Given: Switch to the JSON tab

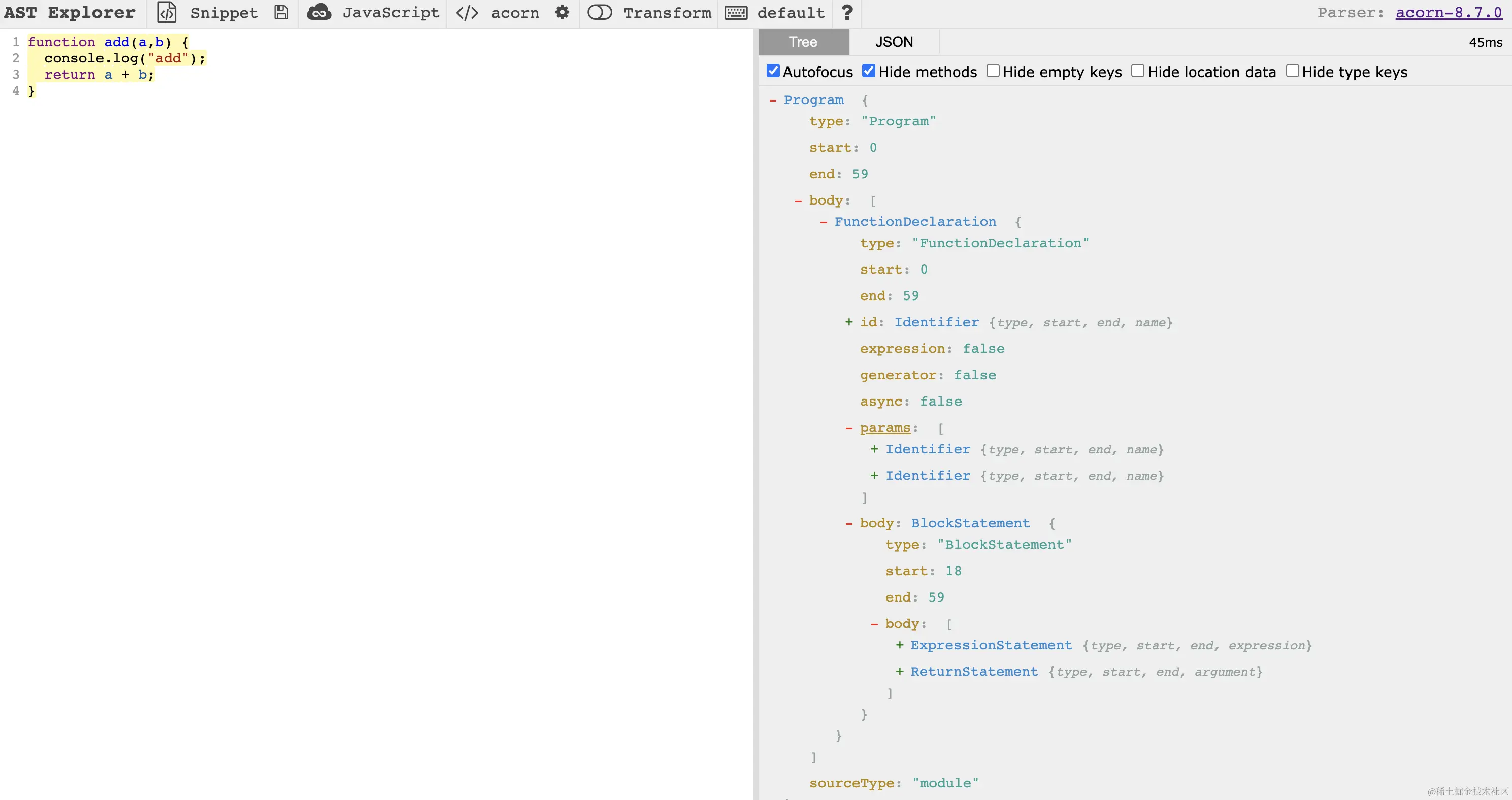Looking at the screenshot, I should 894,42.
